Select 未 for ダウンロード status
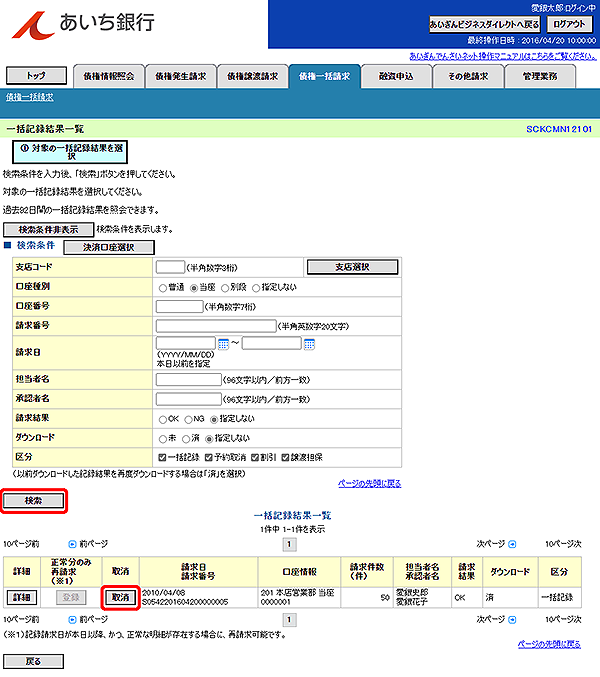Screen dimensions: 600x677 pyautogui.click(x=163, y=439)
